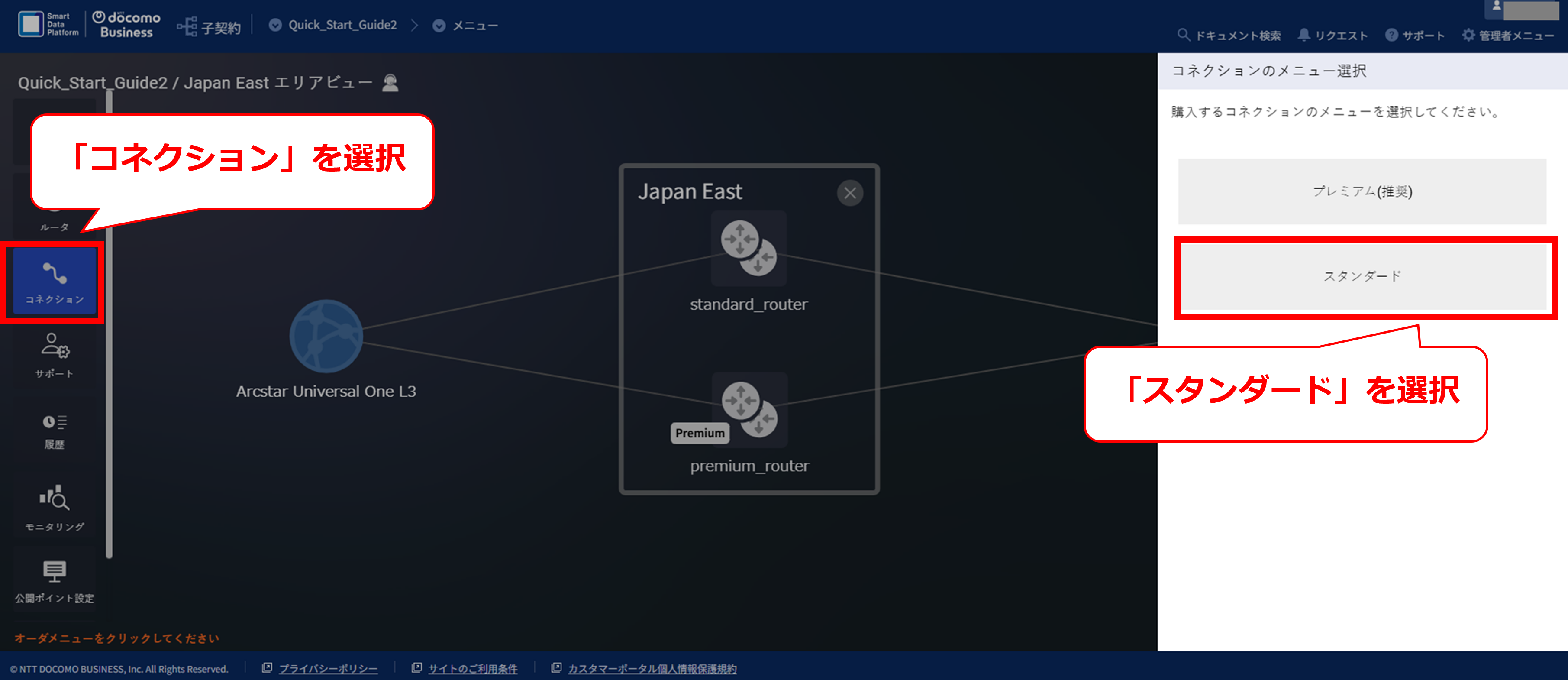Open 履歴 in the sidebar
Image resolution: width=1568 pixels, height=680 pixels.
(54, 431)
